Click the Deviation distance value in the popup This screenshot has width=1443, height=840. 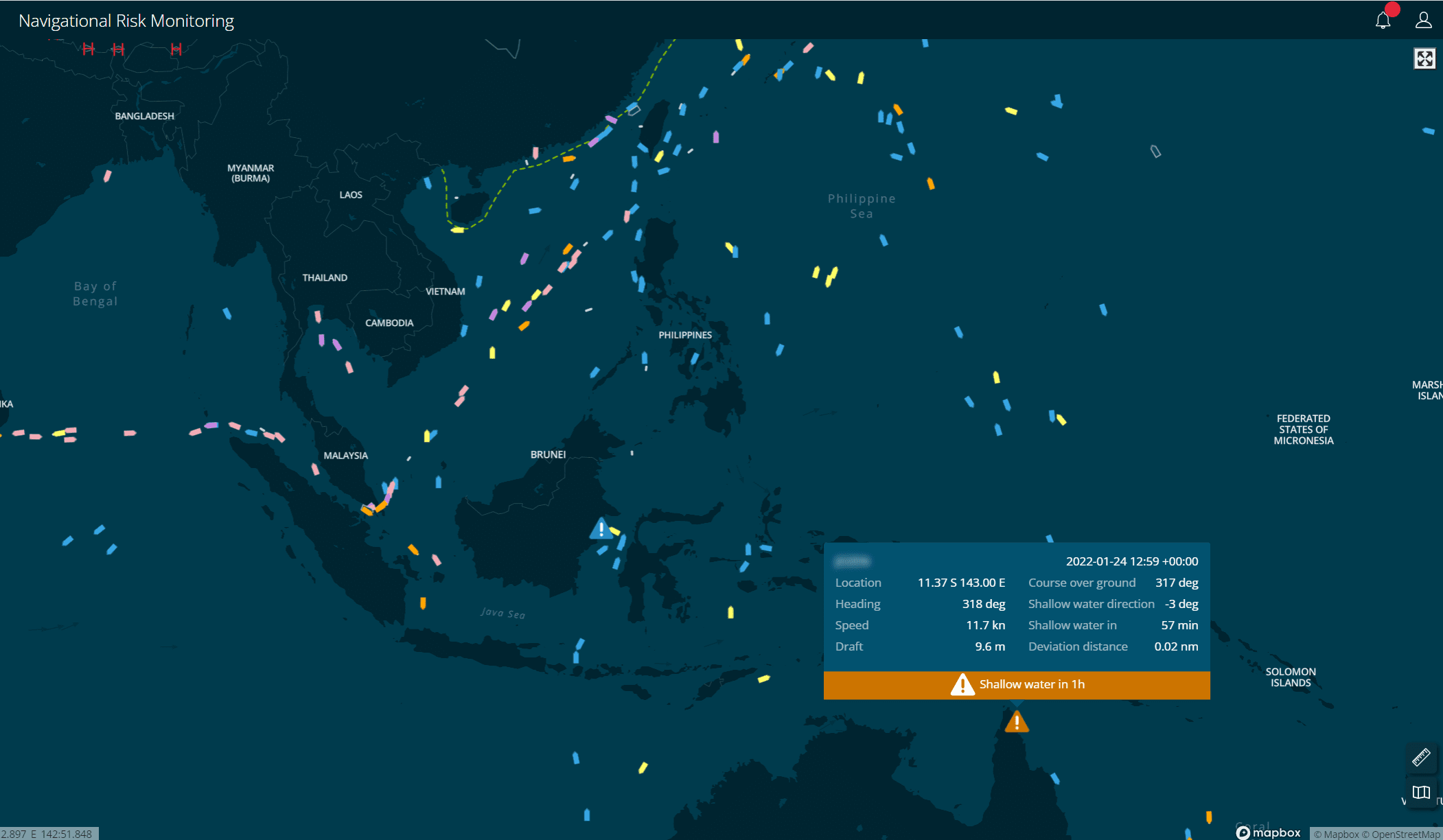click(x=1176, y=646)
